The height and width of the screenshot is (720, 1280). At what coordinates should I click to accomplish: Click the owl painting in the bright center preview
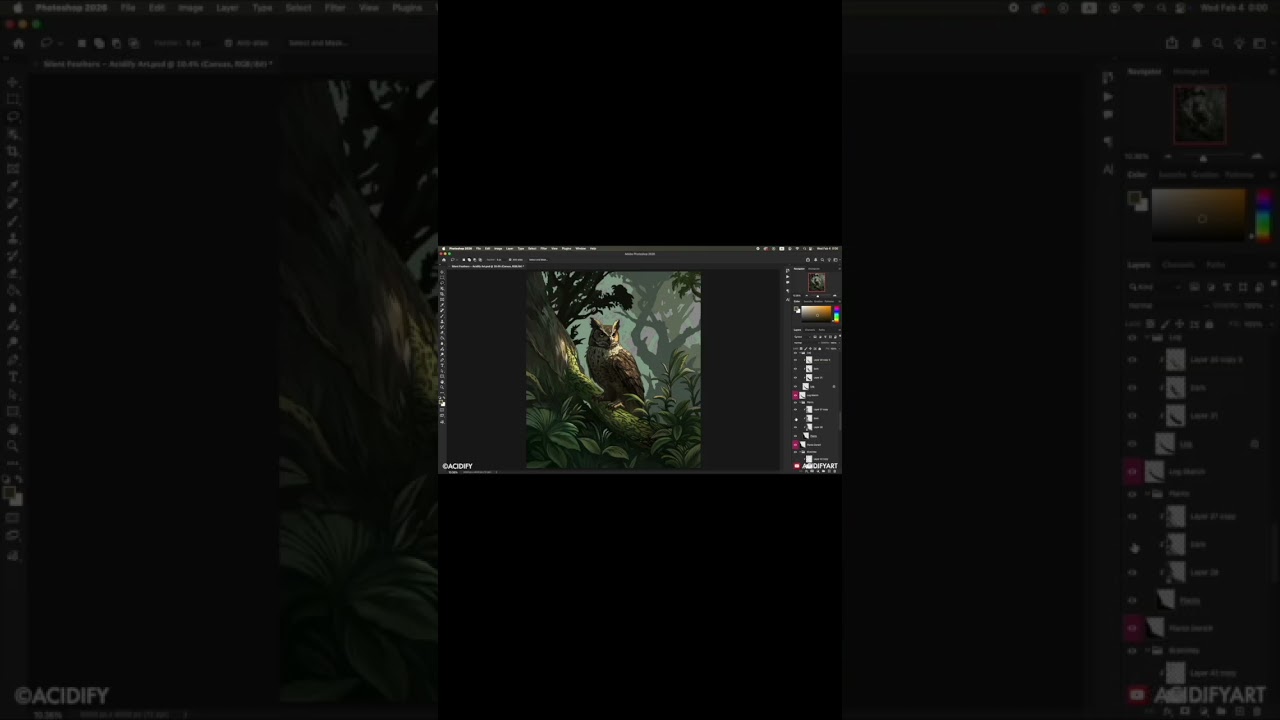click(x=613, y=369)
